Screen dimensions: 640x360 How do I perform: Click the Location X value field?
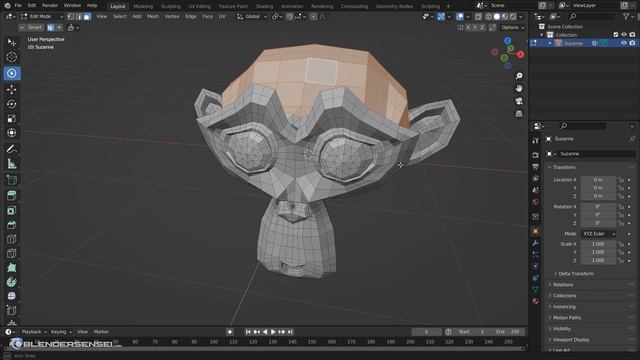point(598,180)
